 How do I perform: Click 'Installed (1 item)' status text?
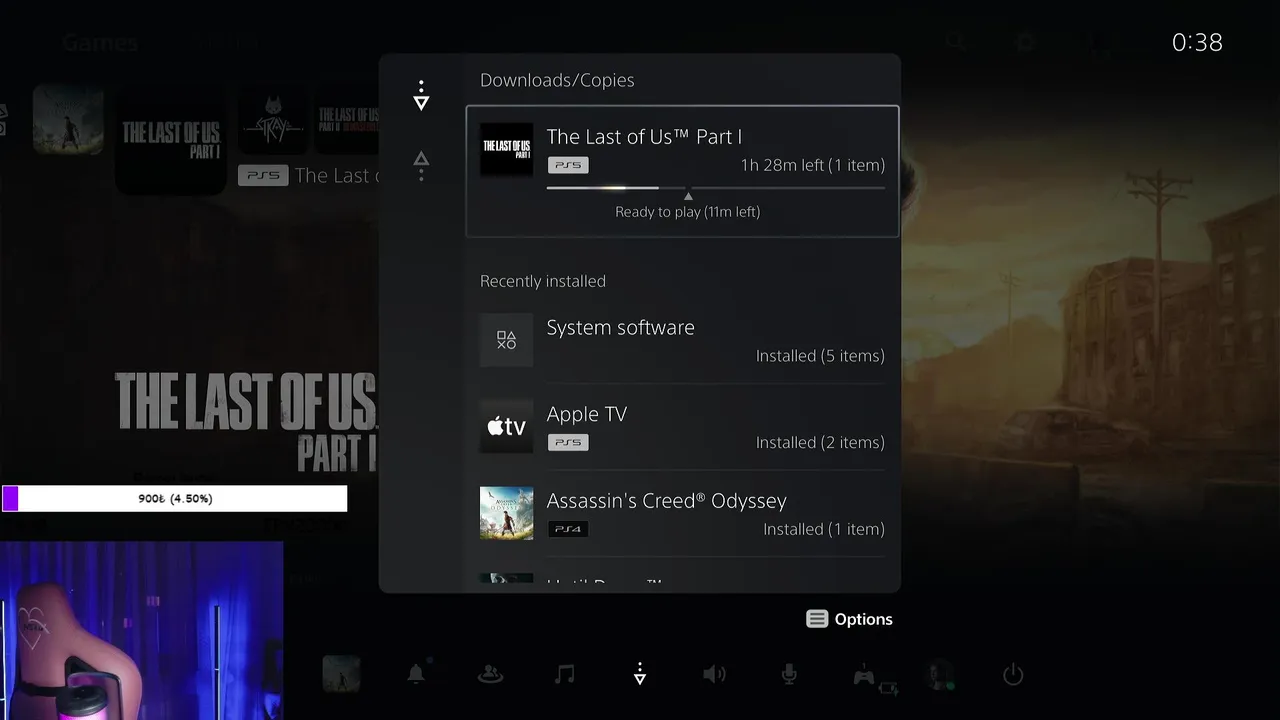point(824,529)
